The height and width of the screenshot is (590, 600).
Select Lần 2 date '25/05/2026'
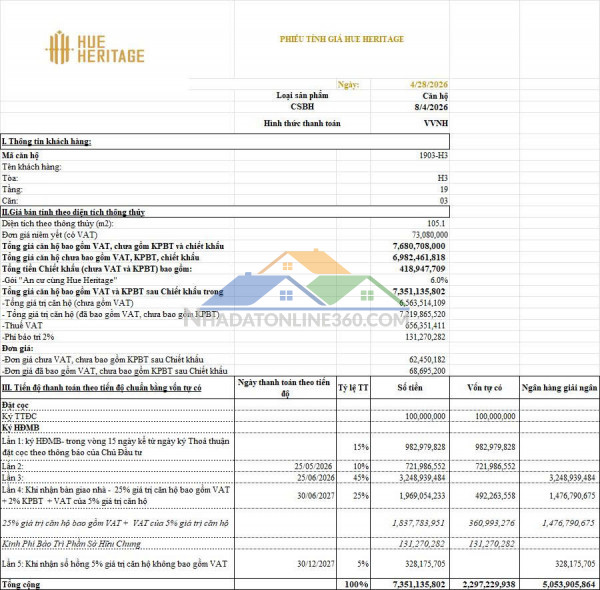click(x=313, y=466)
